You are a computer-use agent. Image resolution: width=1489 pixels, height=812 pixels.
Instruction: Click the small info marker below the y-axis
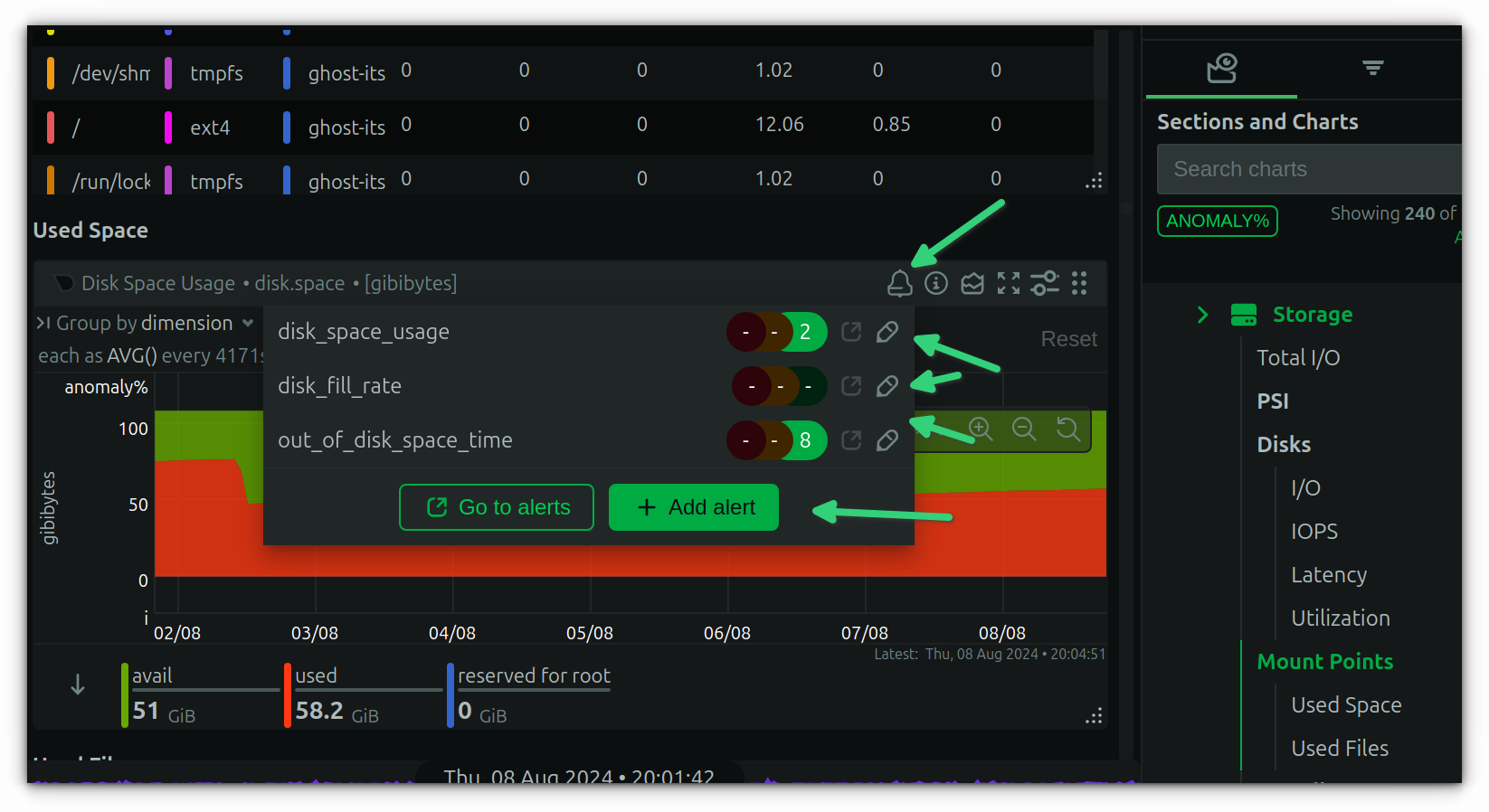(x=147, y=618)
